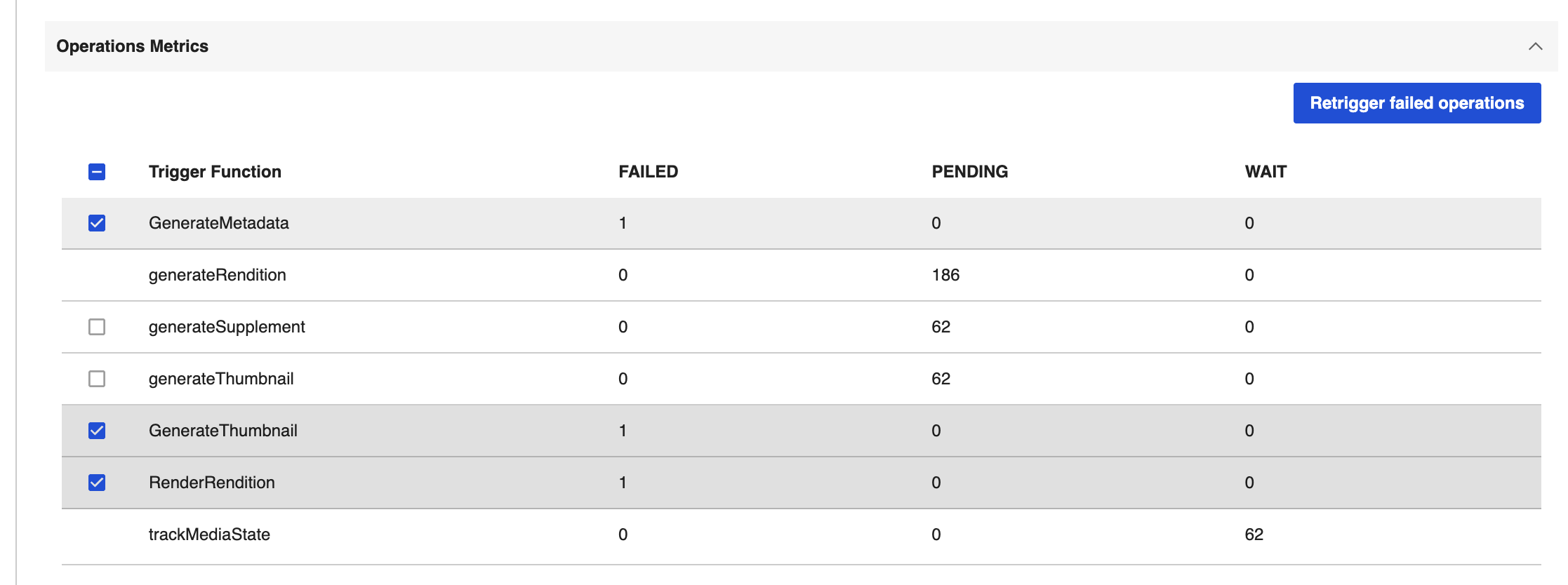Sort by the WAIT column header

click(1265, 170)
